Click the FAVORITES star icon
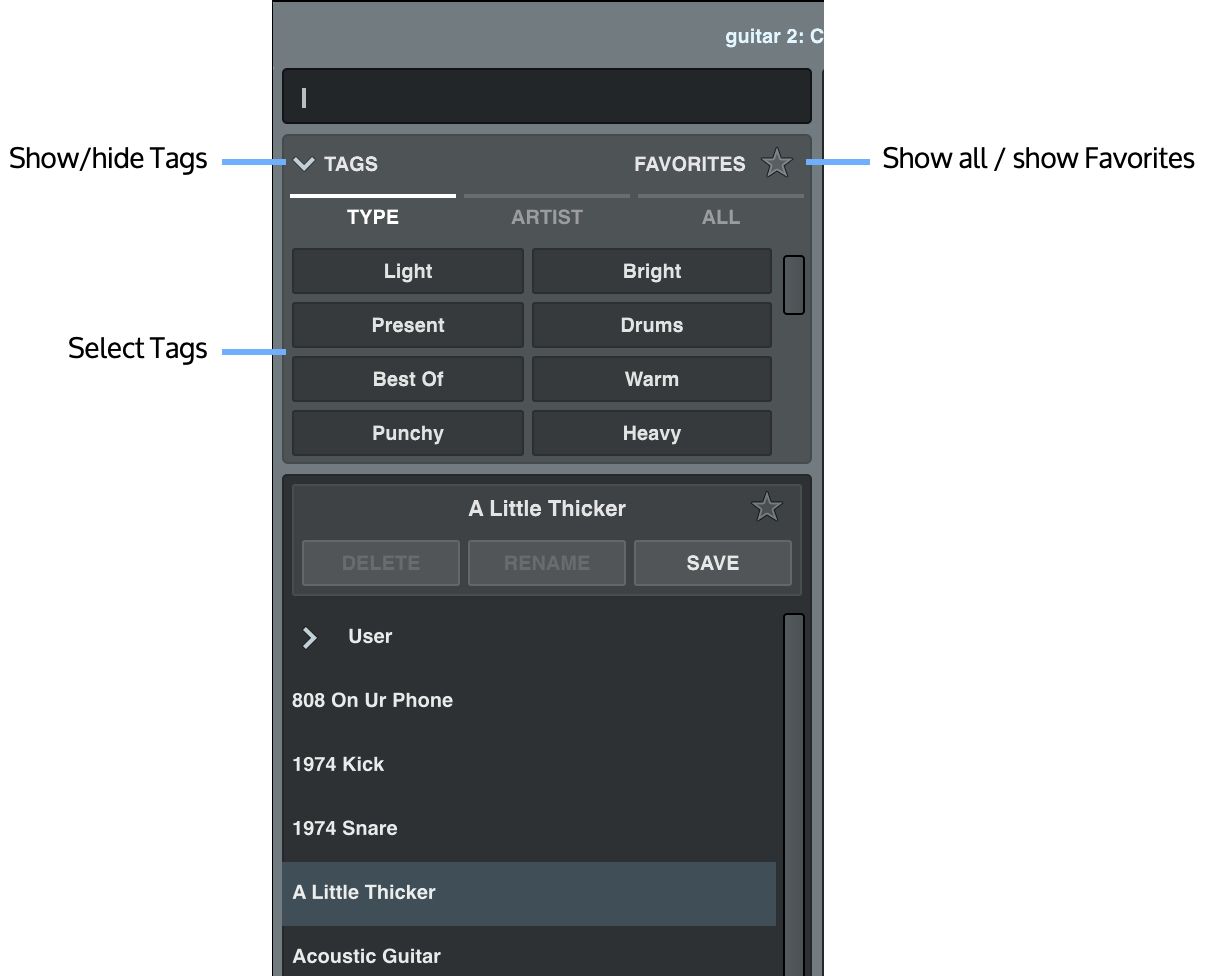Image resolution: width=1210 pixels, height=976 pixels. [777, 162]
